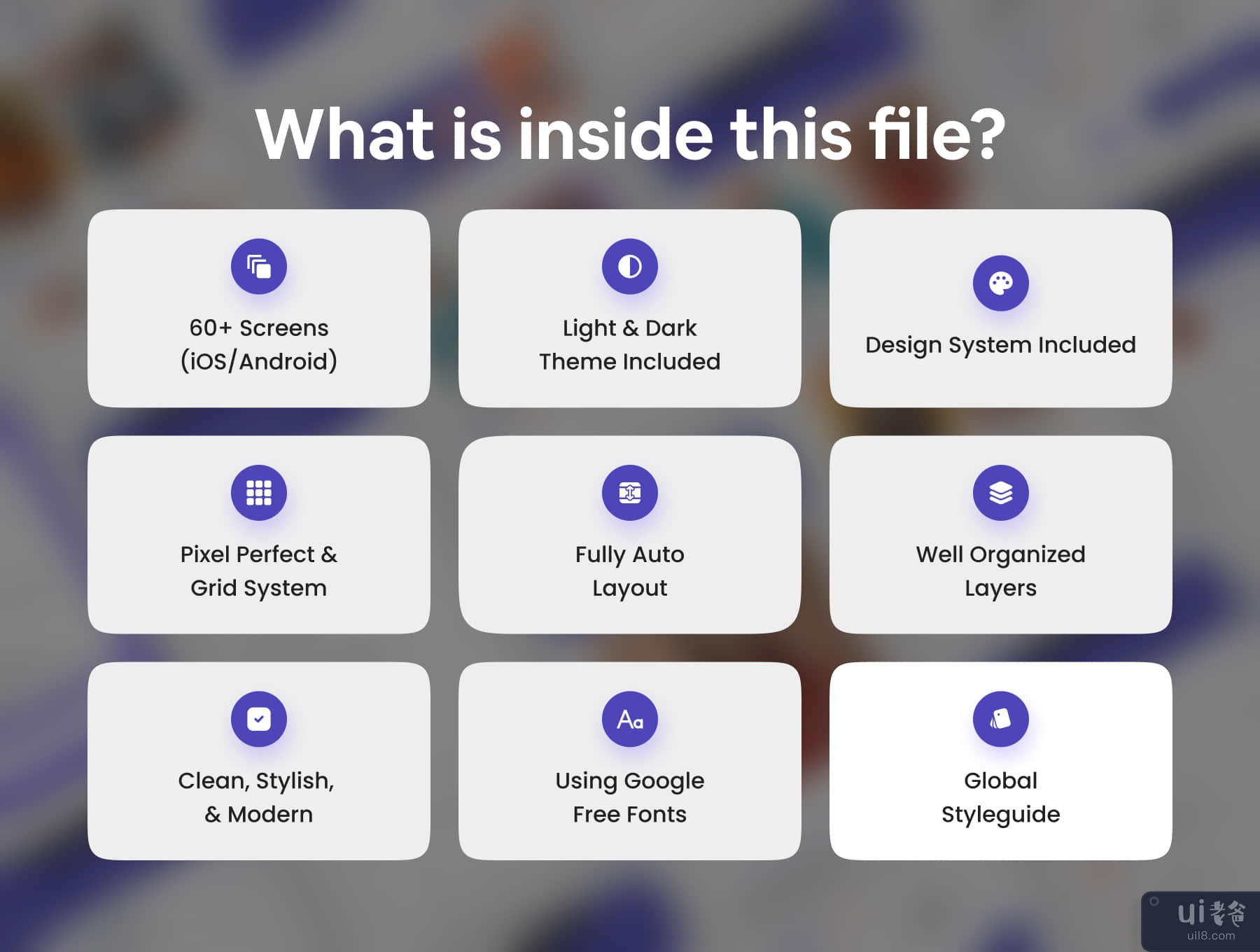Click the "Pixel Perfect & Grid System" label
This screenshot has height=952, width=1260.
click(x=259, y=570)
